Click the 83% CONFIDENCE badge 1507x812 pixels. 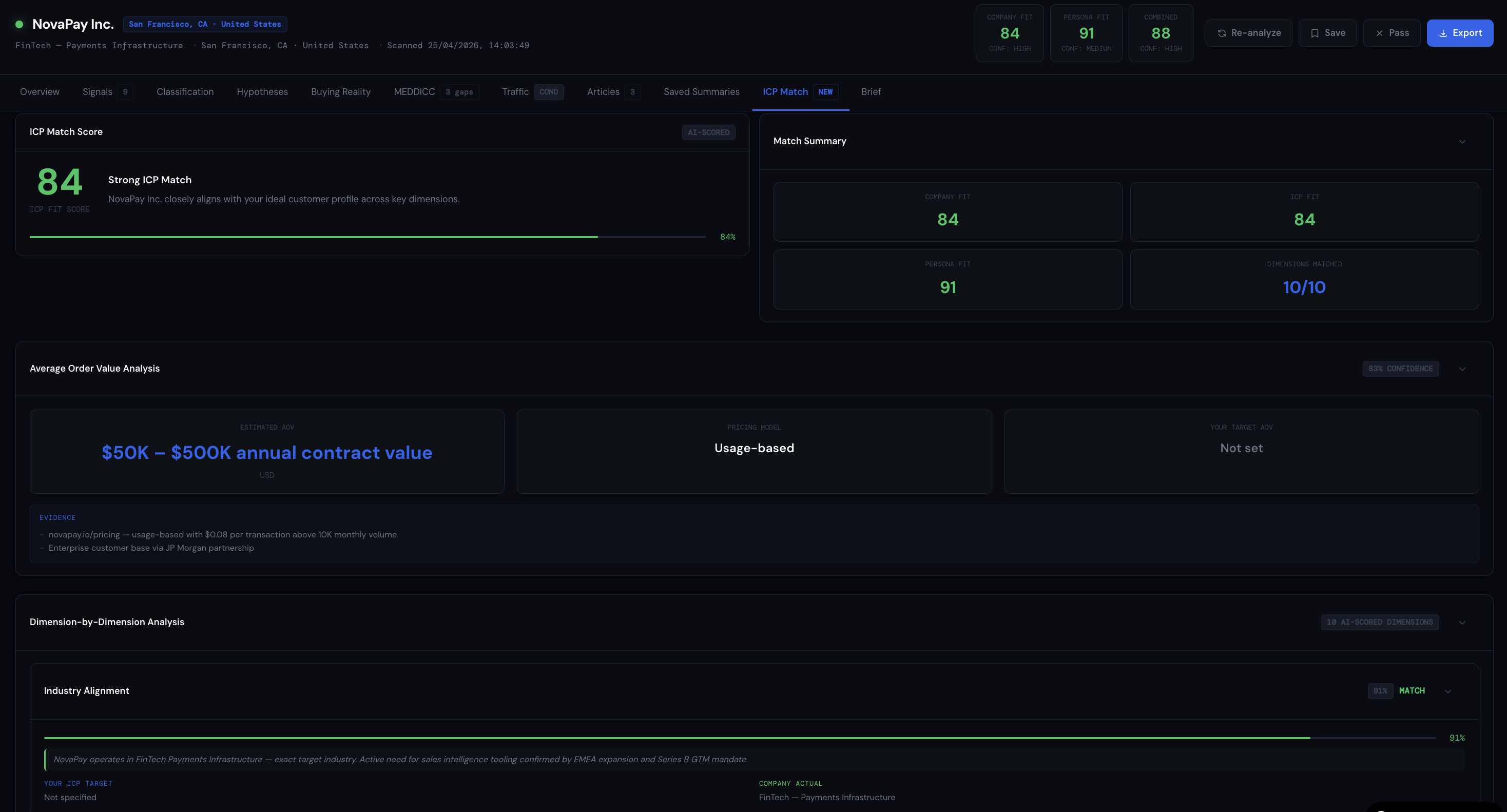point(1401,369)
